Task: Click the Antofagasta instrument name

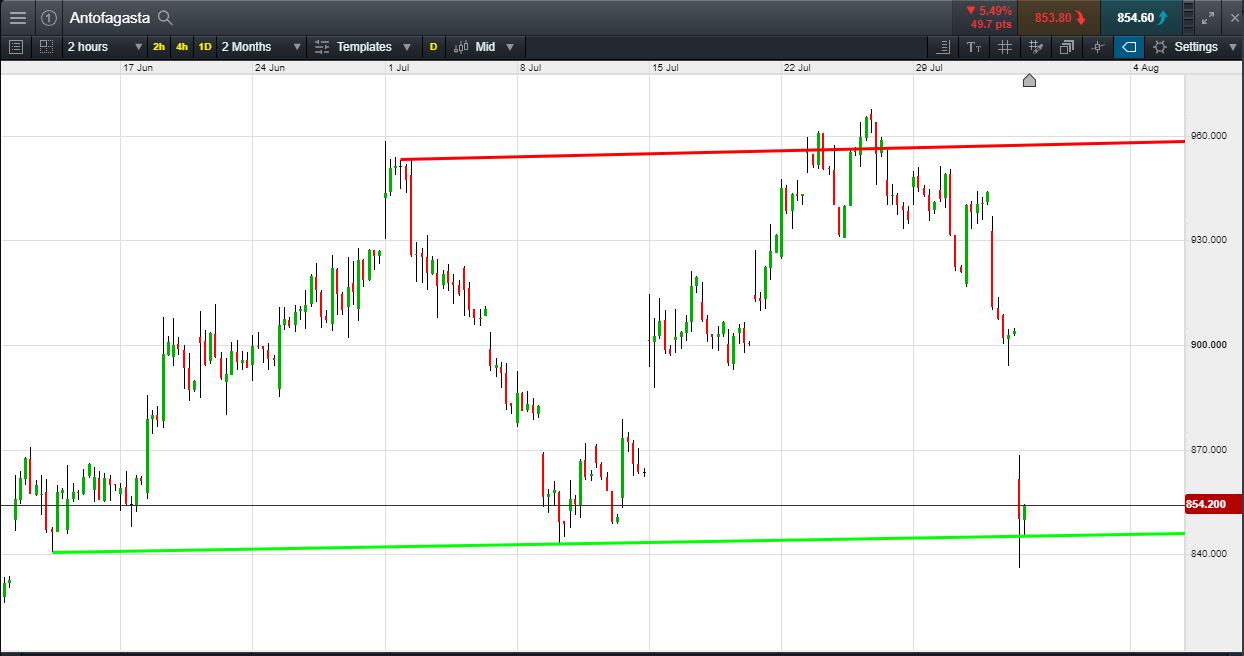Action: click(110, 17)
